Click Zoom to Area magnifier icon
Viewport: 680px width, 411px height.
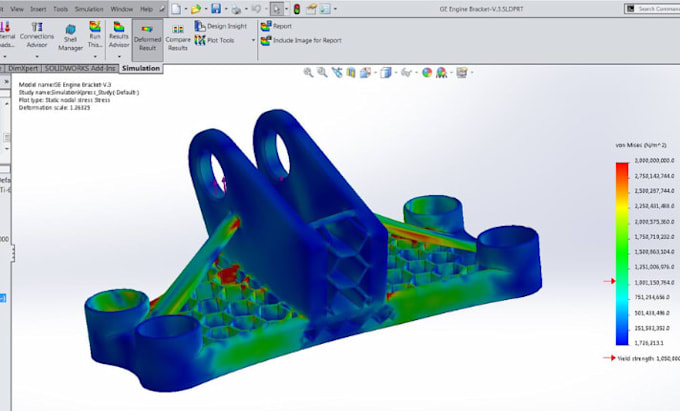point(322,72)
